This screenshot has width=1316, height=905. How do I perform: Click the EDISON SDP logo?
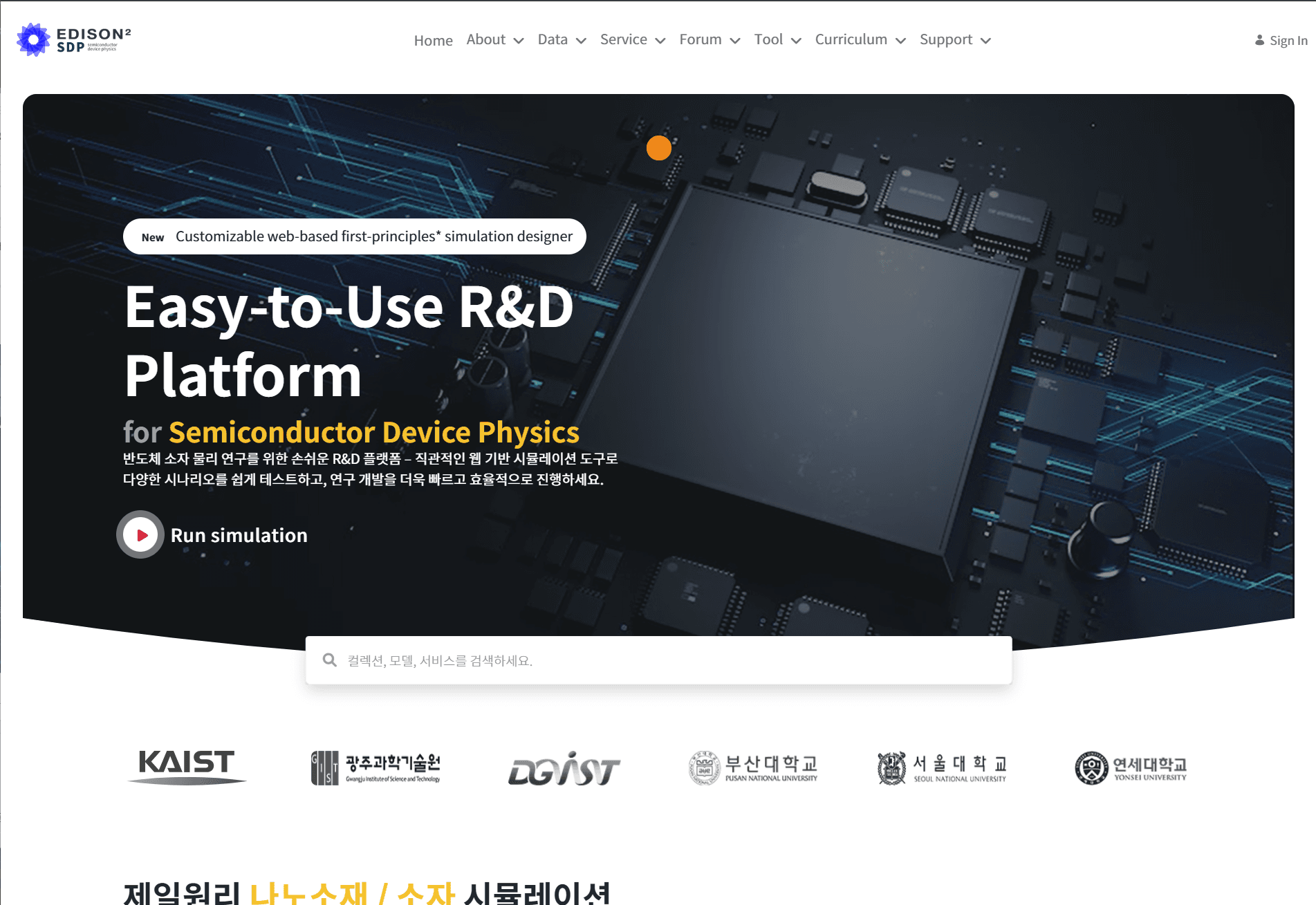click(74, 39)
